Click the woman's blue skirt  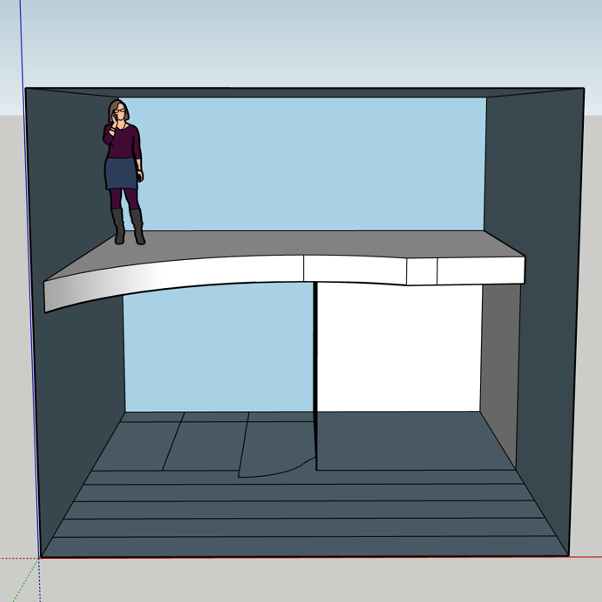120,174
